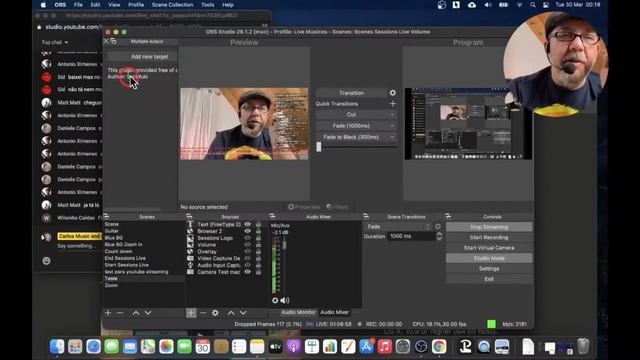Click Start Recording
Viewport: 640px width, 360px height.
tap(489, 237)
